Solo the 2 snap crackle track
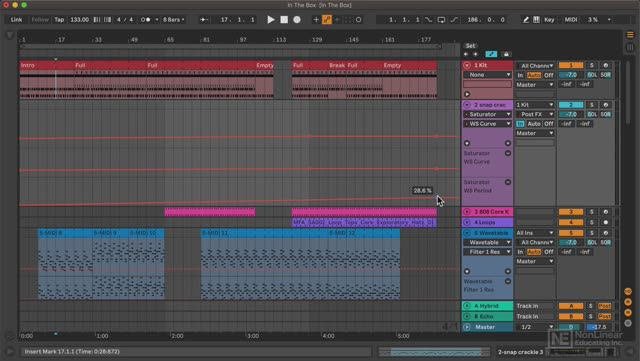 coord(591,105)
